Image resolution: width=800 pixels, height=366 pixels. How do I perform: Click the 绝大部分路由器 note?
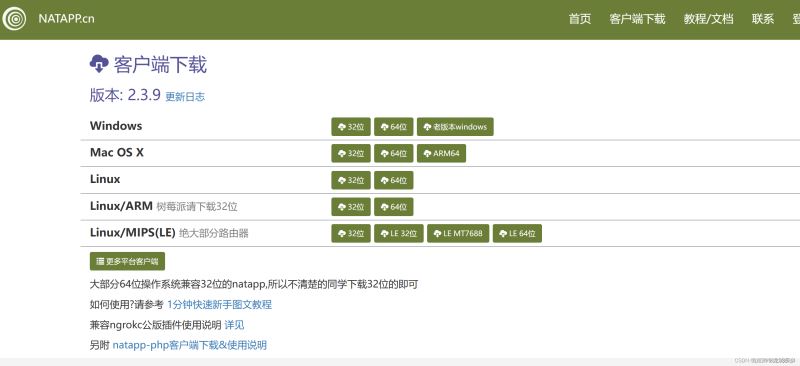tap(214, 233)
